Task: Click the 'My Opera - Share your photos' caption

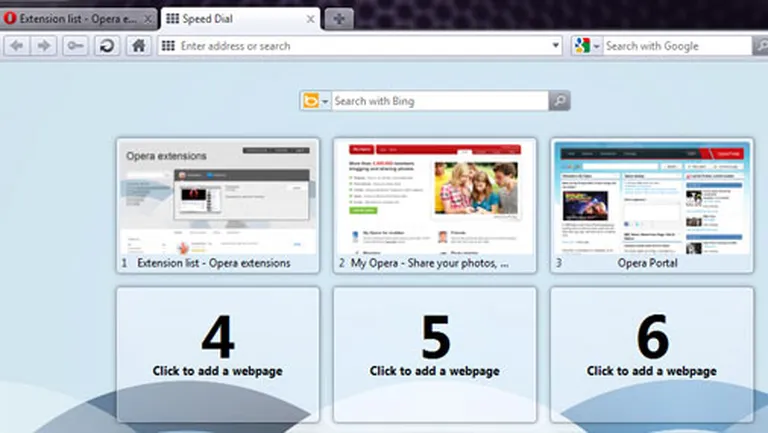Action: pos(430,263)
